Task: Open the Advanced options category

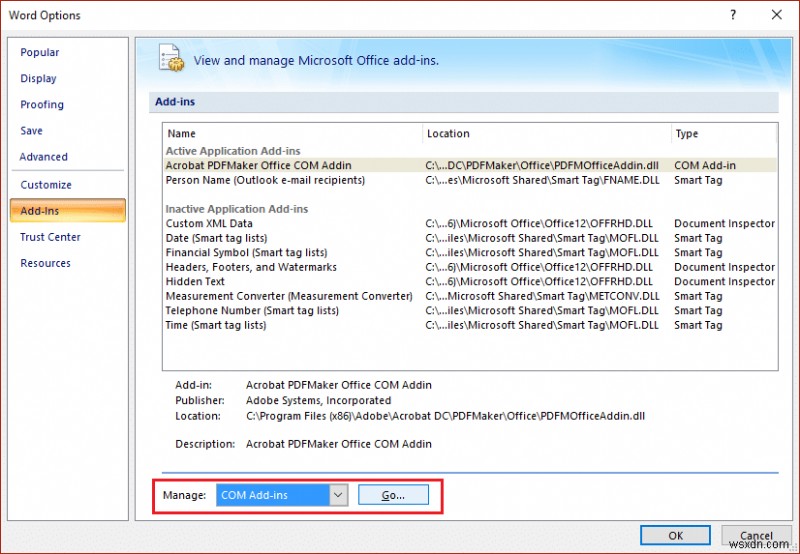Action: (43, 157)
